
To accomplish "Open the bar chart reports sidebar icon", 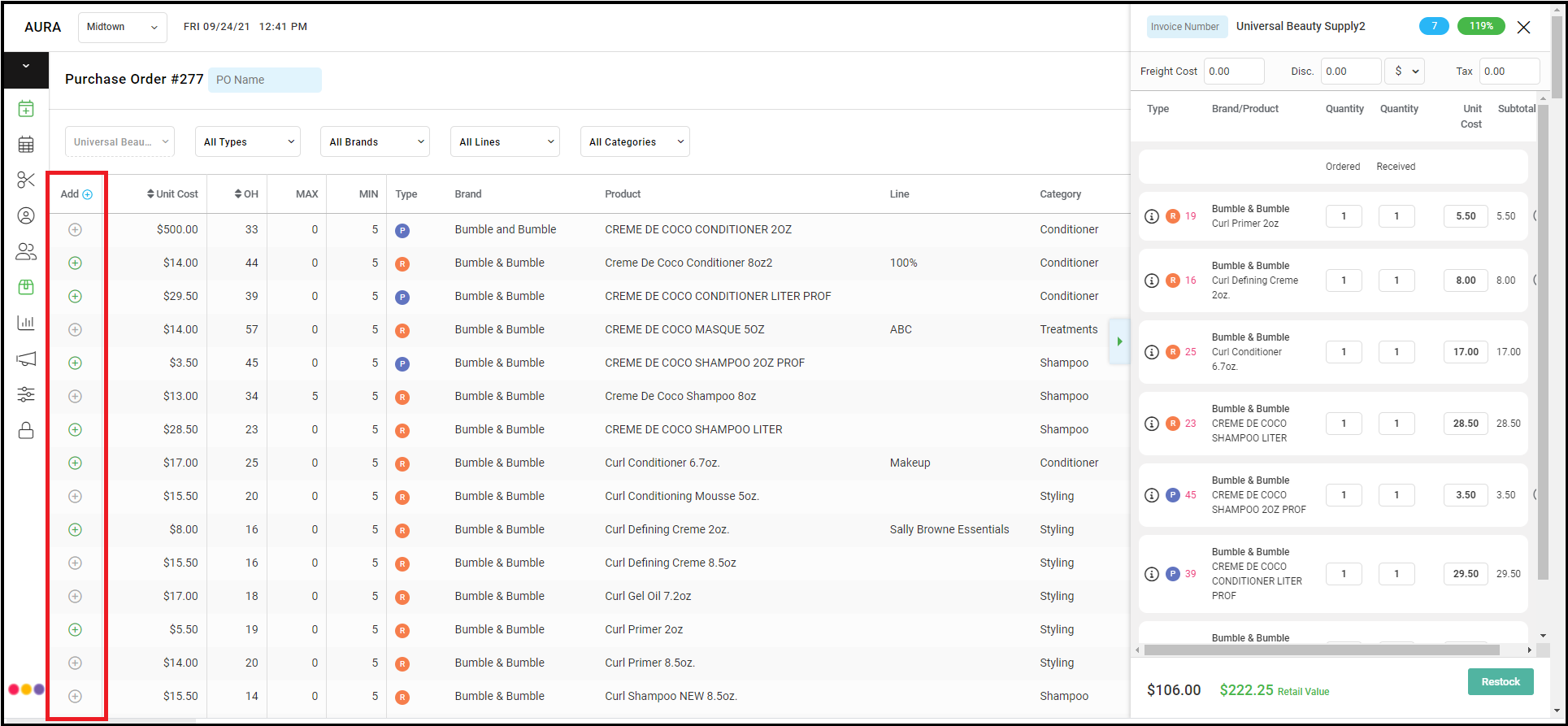I will [26, 323].
